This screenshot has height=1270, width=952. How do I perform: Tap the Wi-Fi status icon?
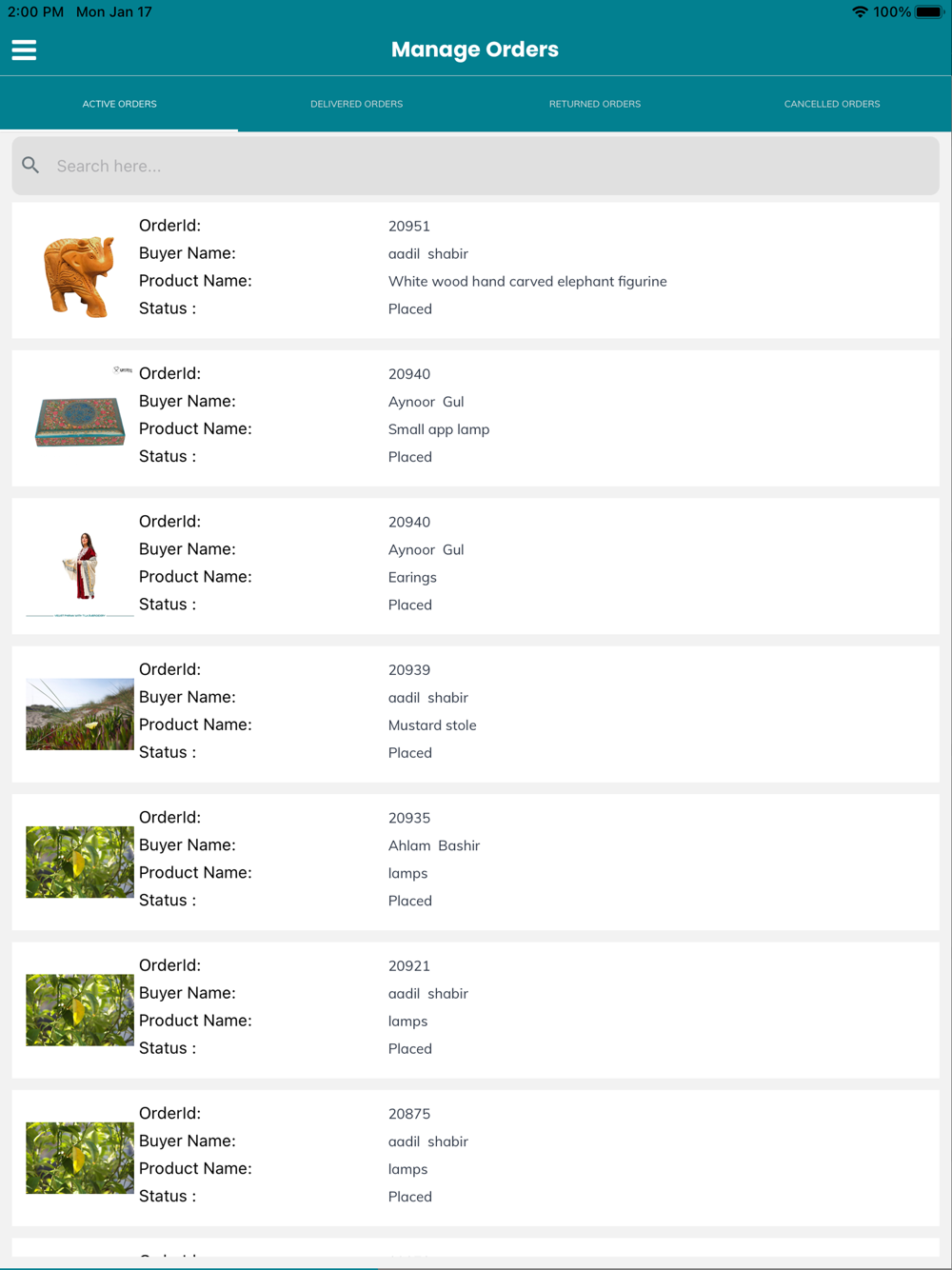click(860, 12)
